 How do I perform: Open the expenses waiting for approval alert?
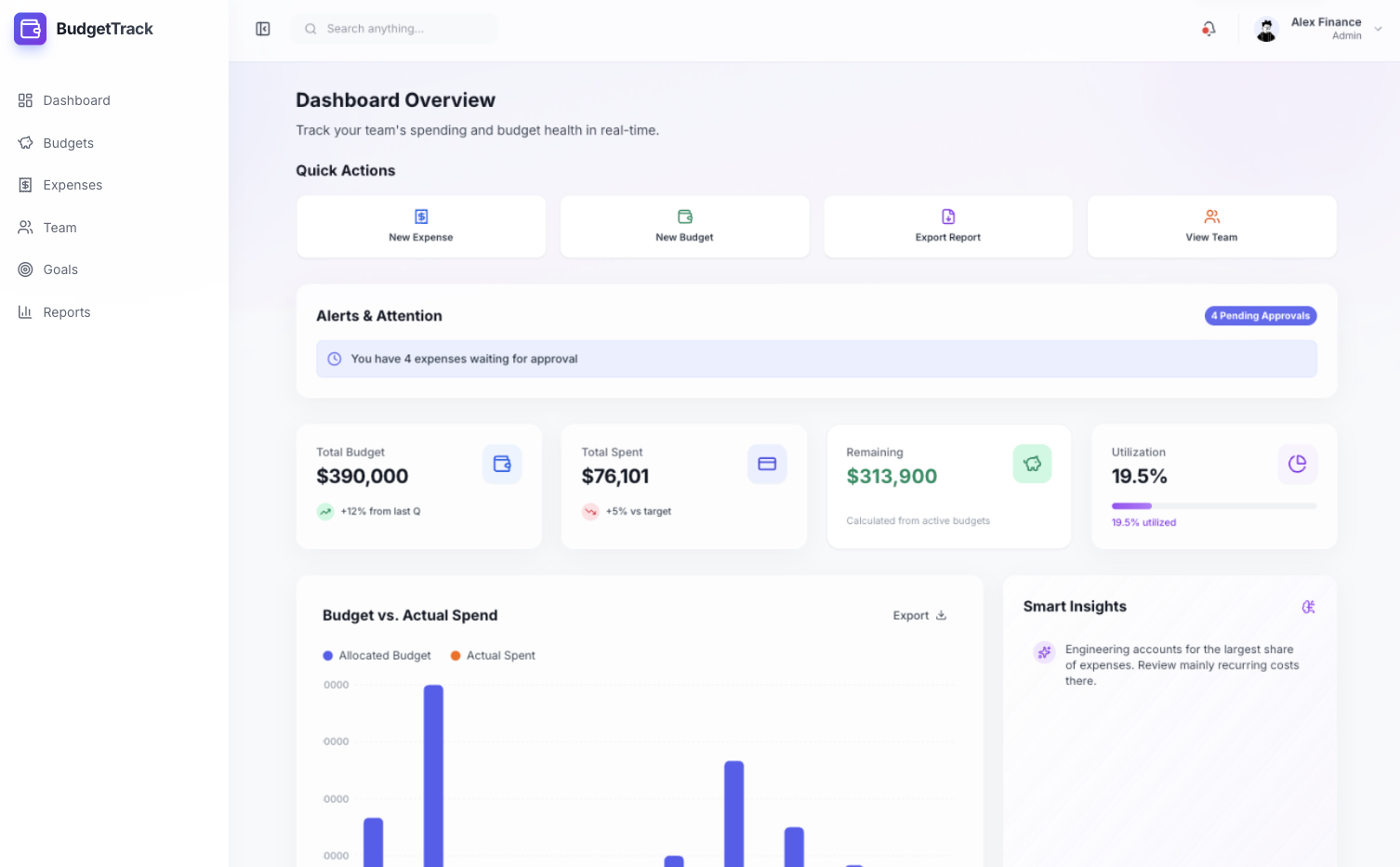point(816,359)
